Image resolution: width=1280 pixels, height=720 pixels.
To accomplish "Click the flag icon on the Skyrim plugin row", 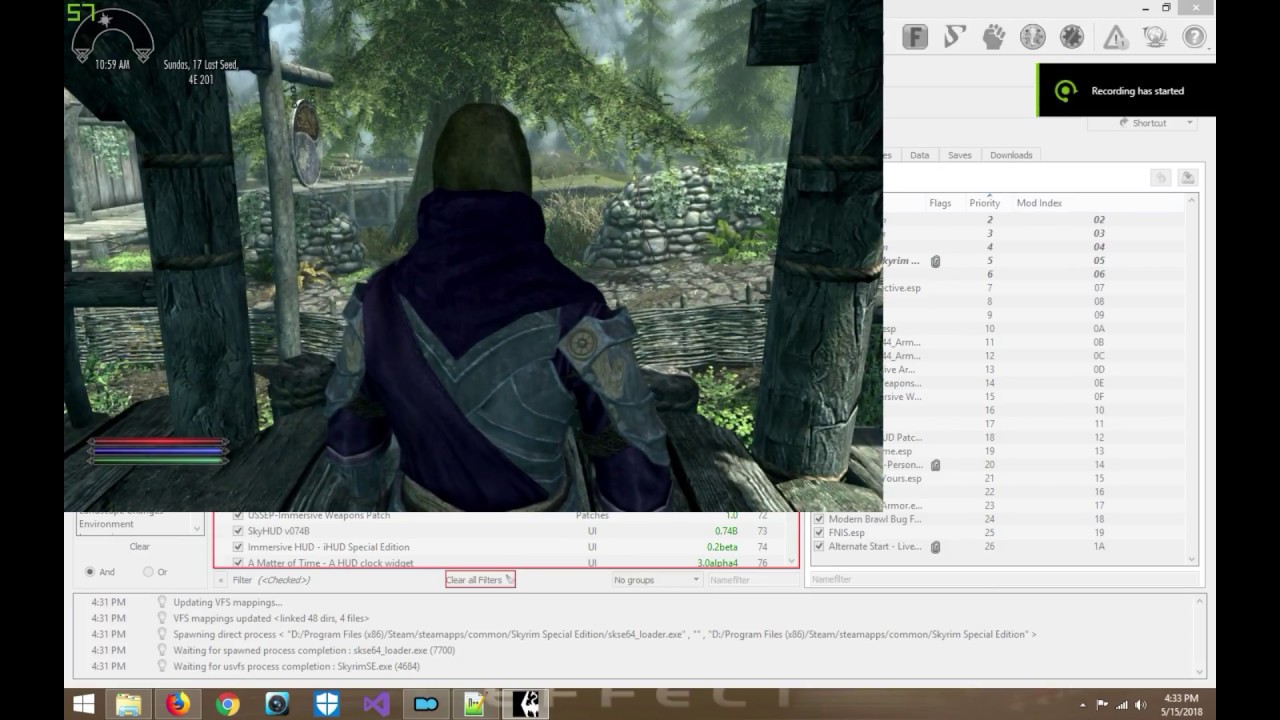I will coord(935,261).
